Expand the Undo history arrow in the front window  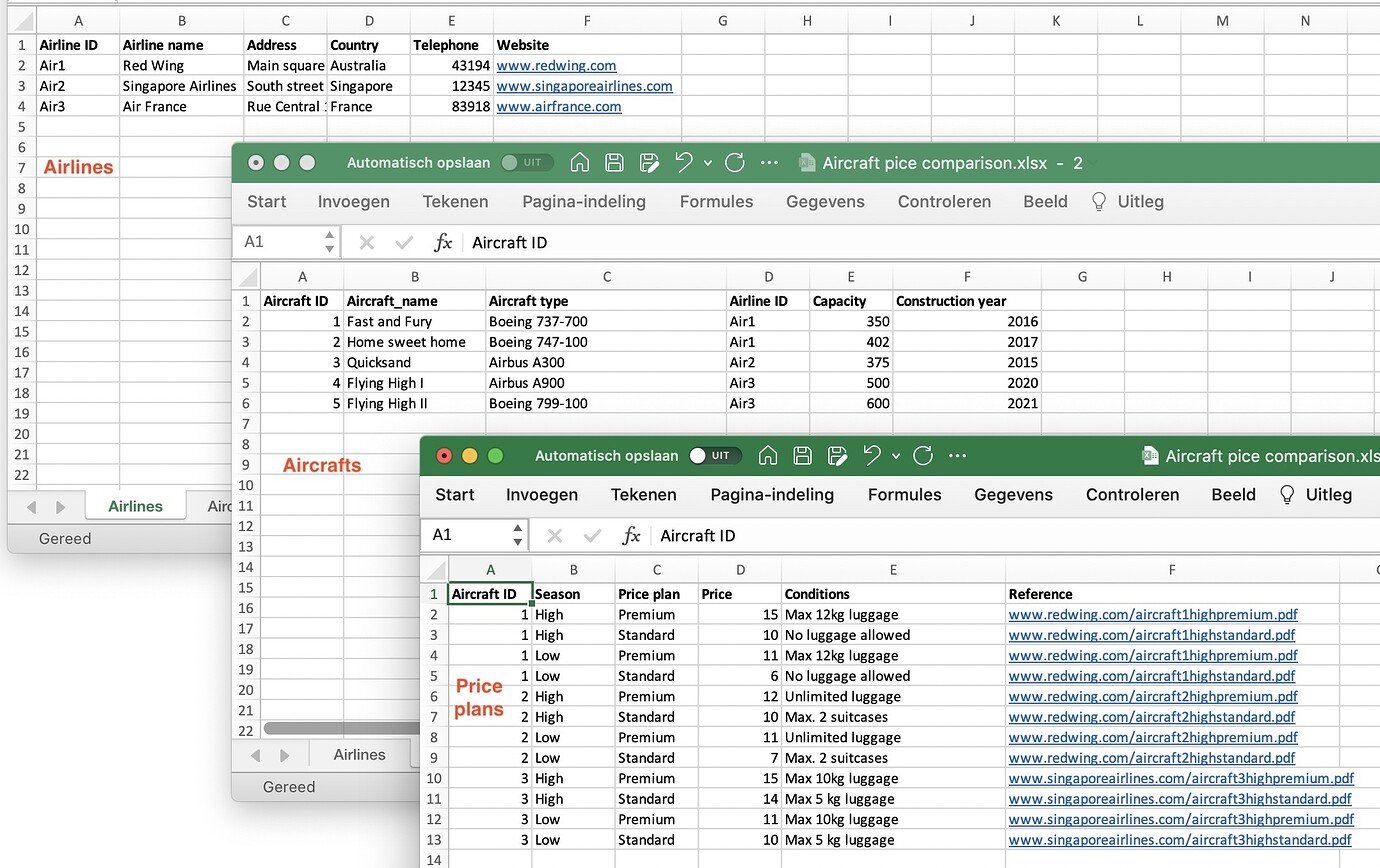(x=895, y=457)
